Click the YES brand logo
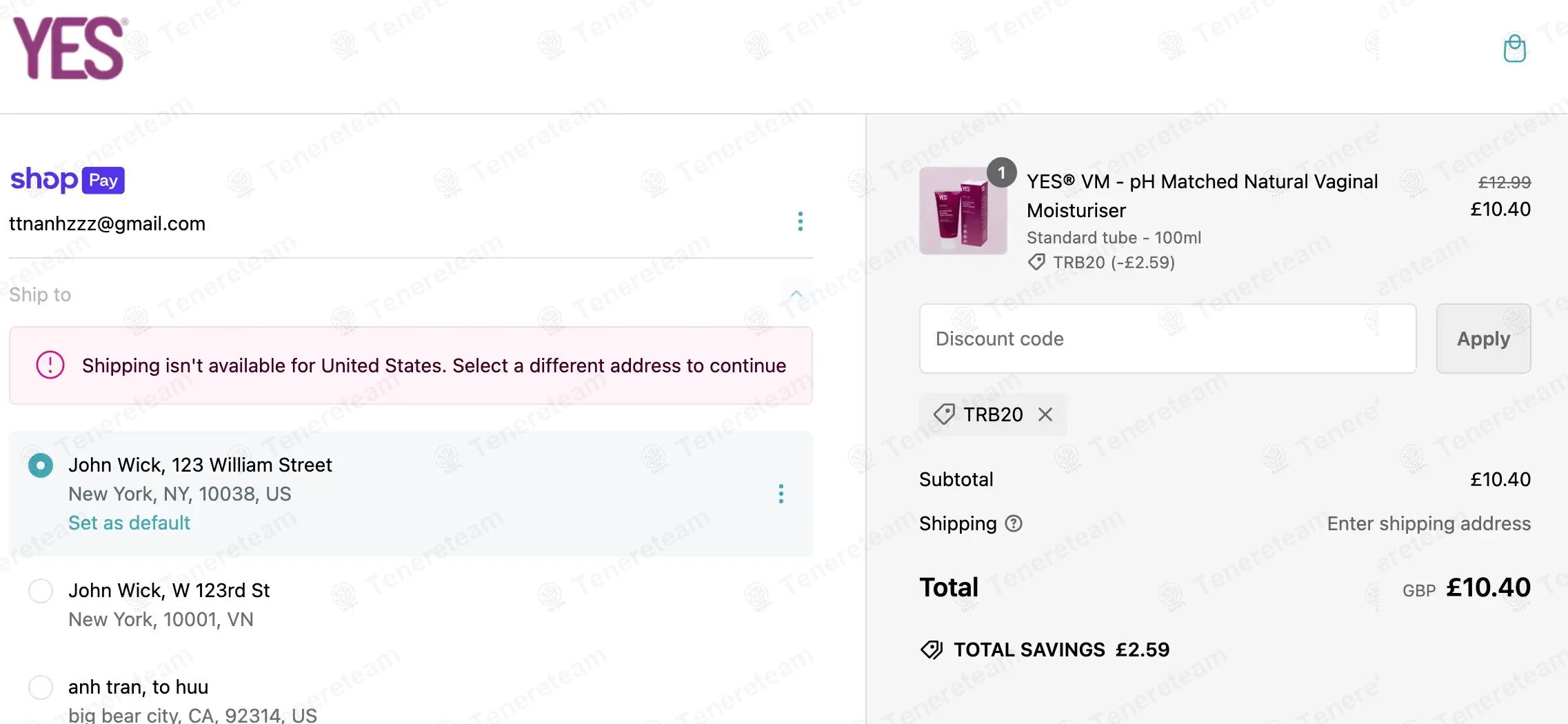This screenshot has width=1568, height=724. [x=70, y=48]
